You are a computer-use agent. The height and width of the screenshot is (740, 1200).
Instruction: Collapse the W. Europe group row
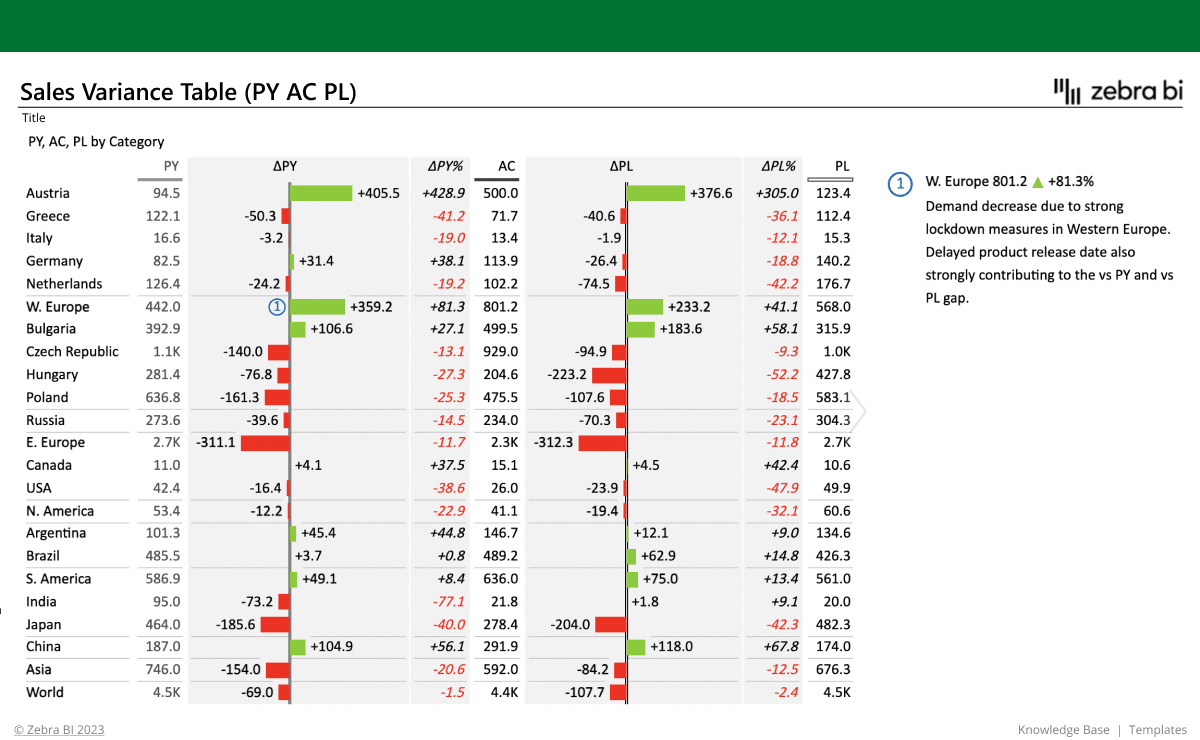pyautogui.click(x=57, y=307)
